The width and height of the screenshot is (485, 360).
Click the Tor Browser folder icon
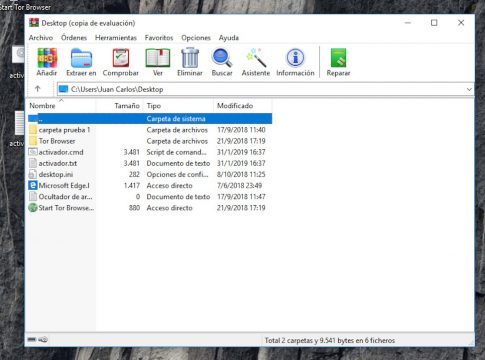pyautogui.click(x=33, y=141)
